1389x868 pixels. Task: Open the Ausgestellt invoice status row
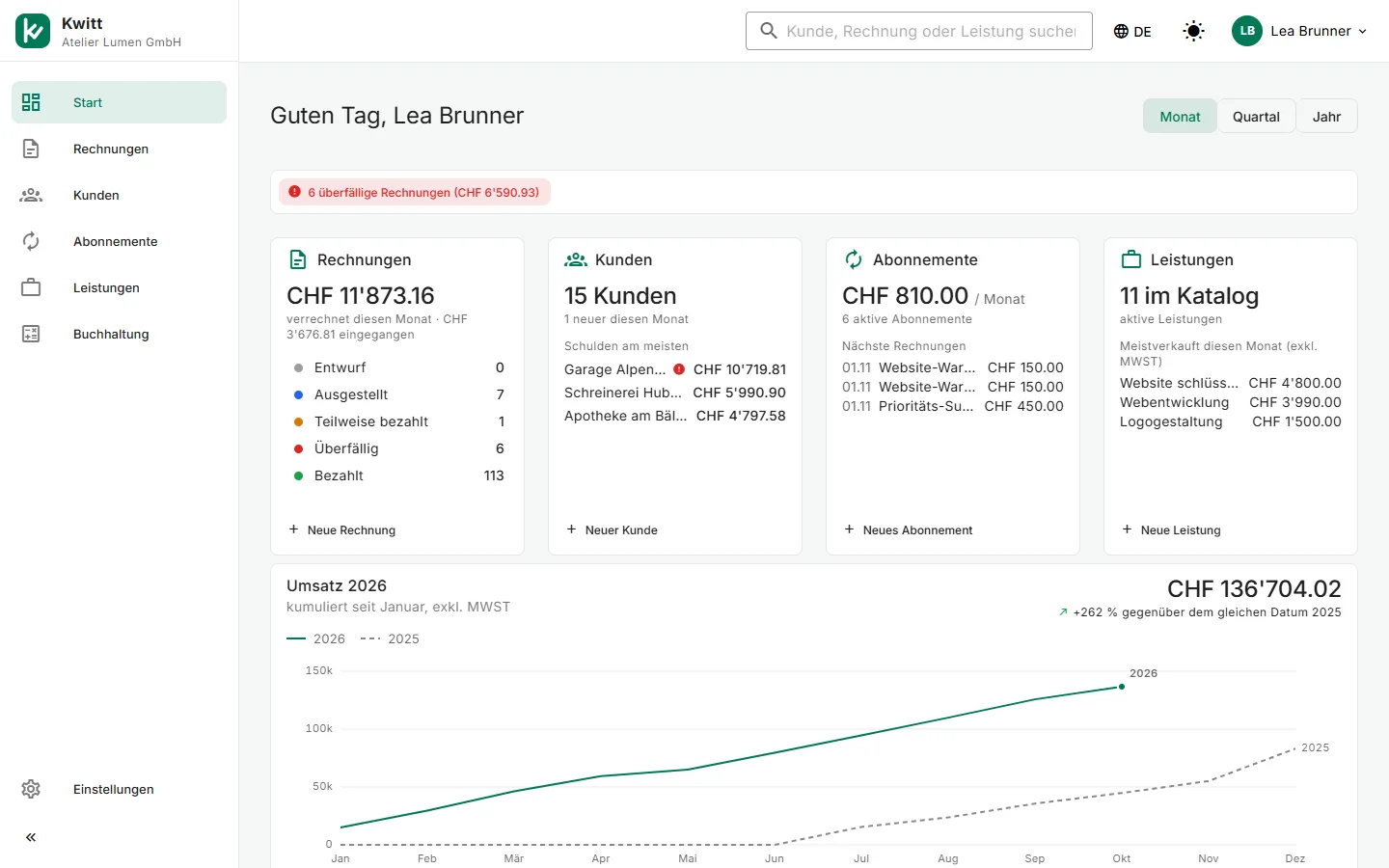point(397,394)
